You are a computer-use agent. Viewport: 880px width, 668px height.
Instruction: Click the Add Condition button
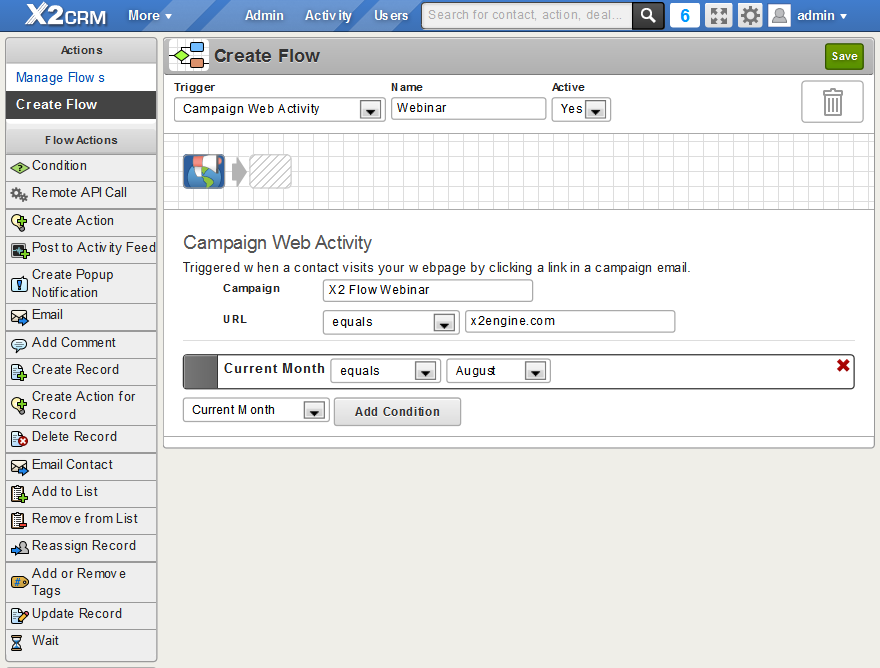coord(397,411)
